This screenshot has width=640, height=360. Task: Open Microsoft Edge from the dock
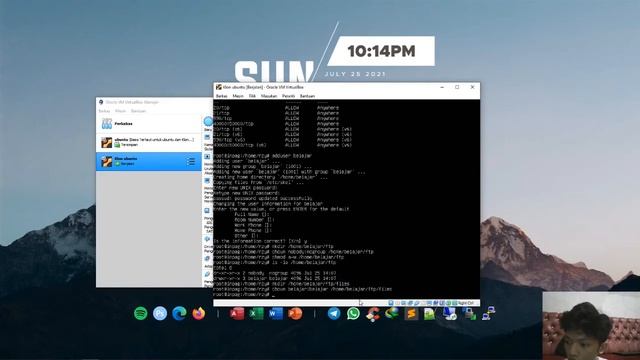pos(179,313)
